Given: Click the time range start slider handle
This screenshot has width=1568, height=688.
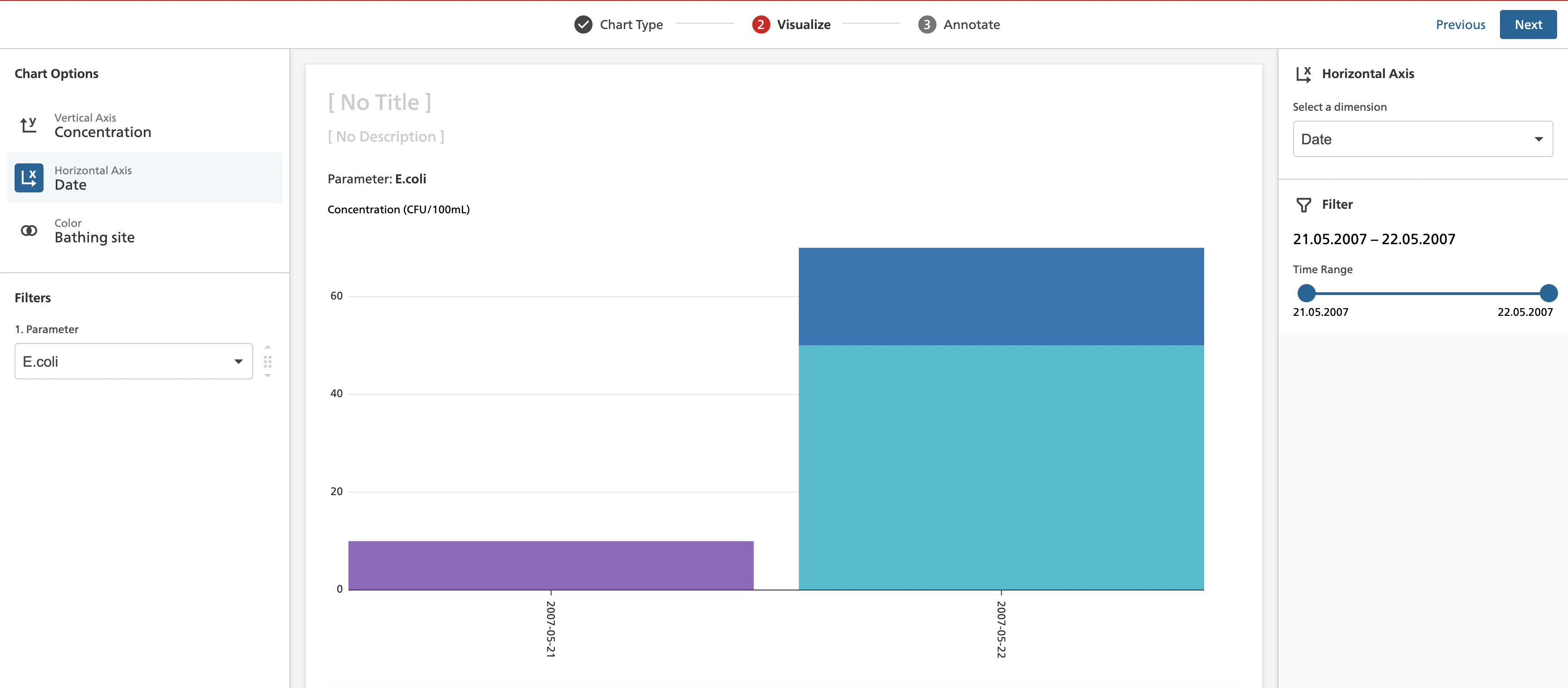Looking at the screenshot, I should pos(1306,294).
